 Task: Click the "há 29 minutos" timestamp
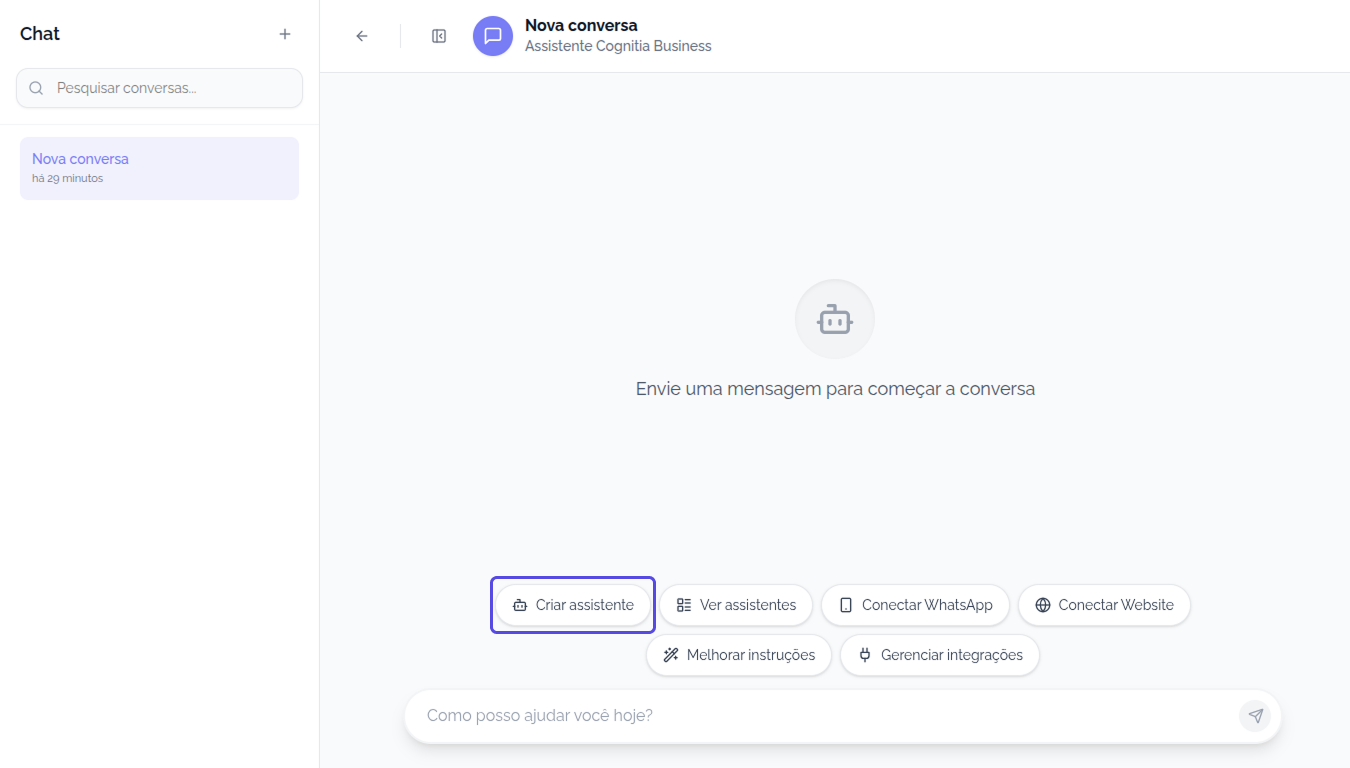click(67, 179)
